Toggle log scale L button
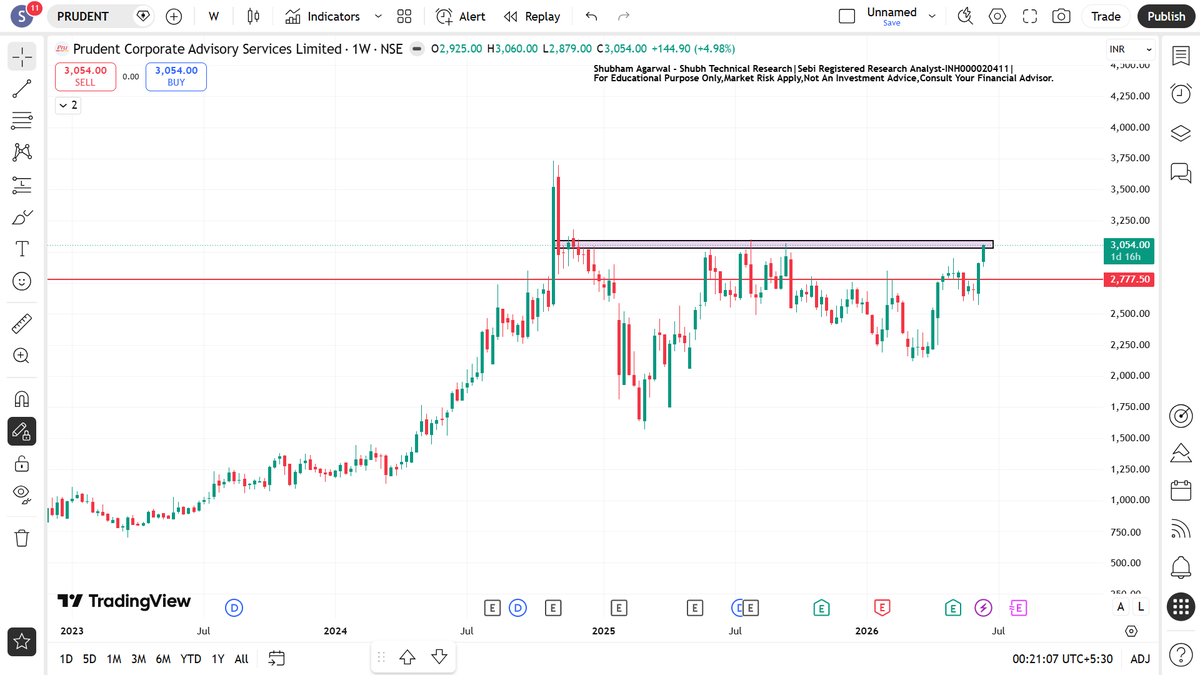Viewport: 1200px width, 675px height. (1141, 607)
